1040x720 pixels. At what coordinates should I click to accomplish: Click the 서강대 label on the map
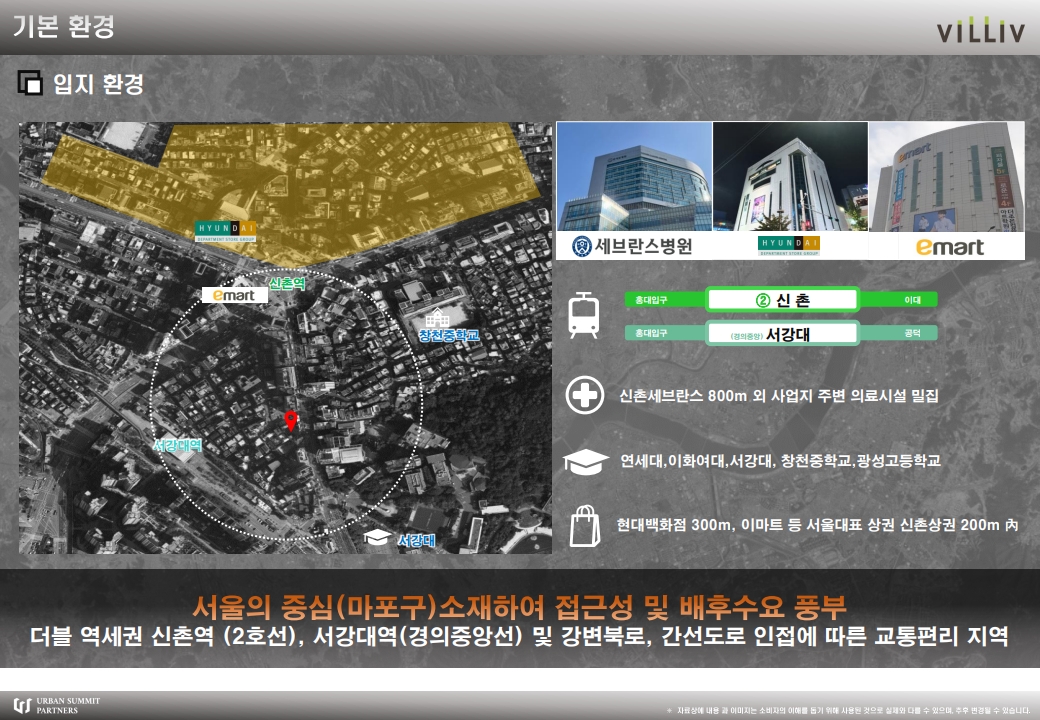(x=417, y=540)
